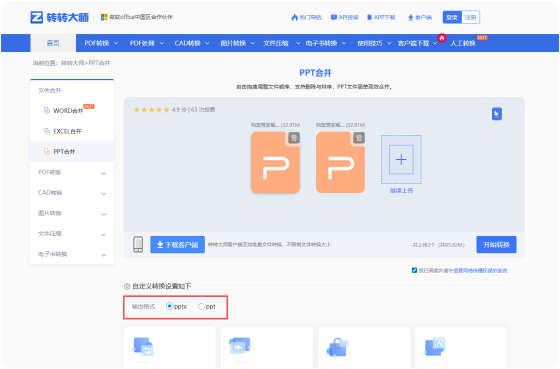The image size is (560, 369).
Task: Go to the 首页 tab
Action: coord(53,43)
